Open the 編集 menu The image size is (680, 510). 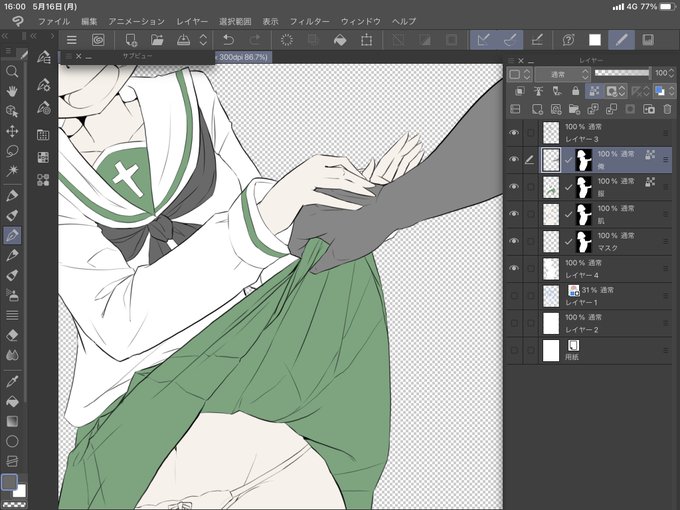tap(89, 21)
